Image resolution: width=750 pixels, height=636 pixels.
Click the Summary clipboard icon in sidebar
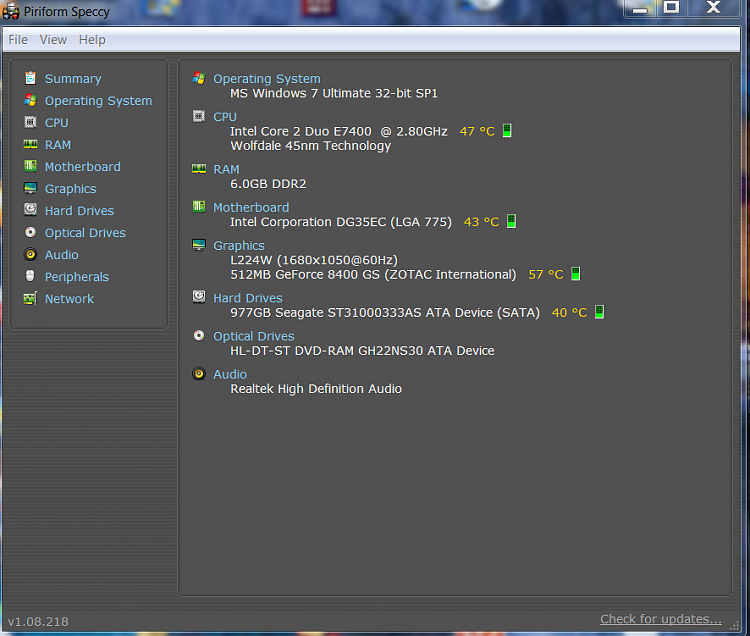tap(30, 78)
